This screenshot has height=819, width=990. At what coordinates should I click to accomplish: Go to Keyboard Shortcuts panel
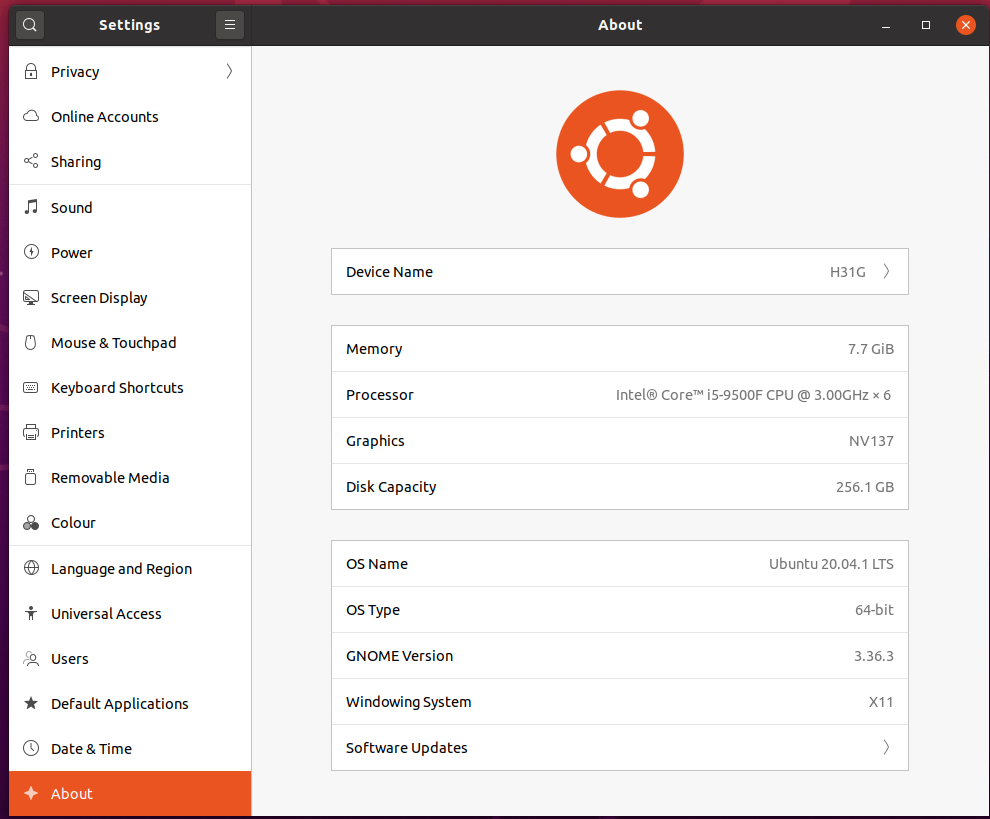pyautogui.click(x=130, y=388)
